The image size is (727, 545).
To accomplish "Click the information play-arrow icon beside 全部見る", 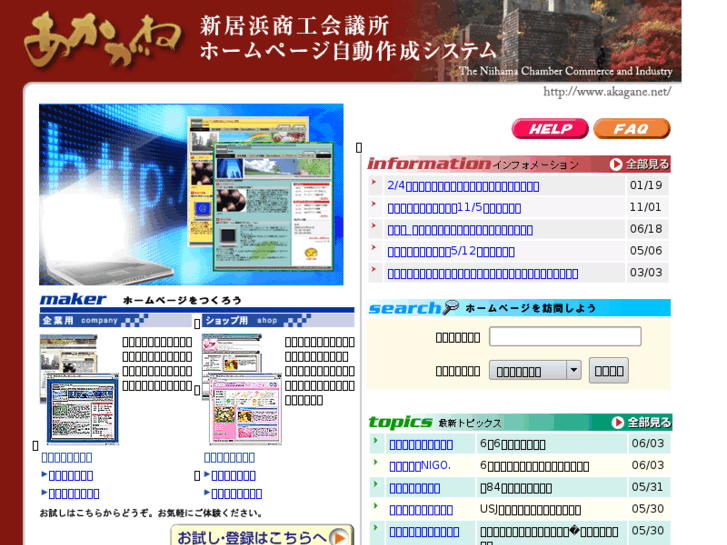I will pos(616,164).
